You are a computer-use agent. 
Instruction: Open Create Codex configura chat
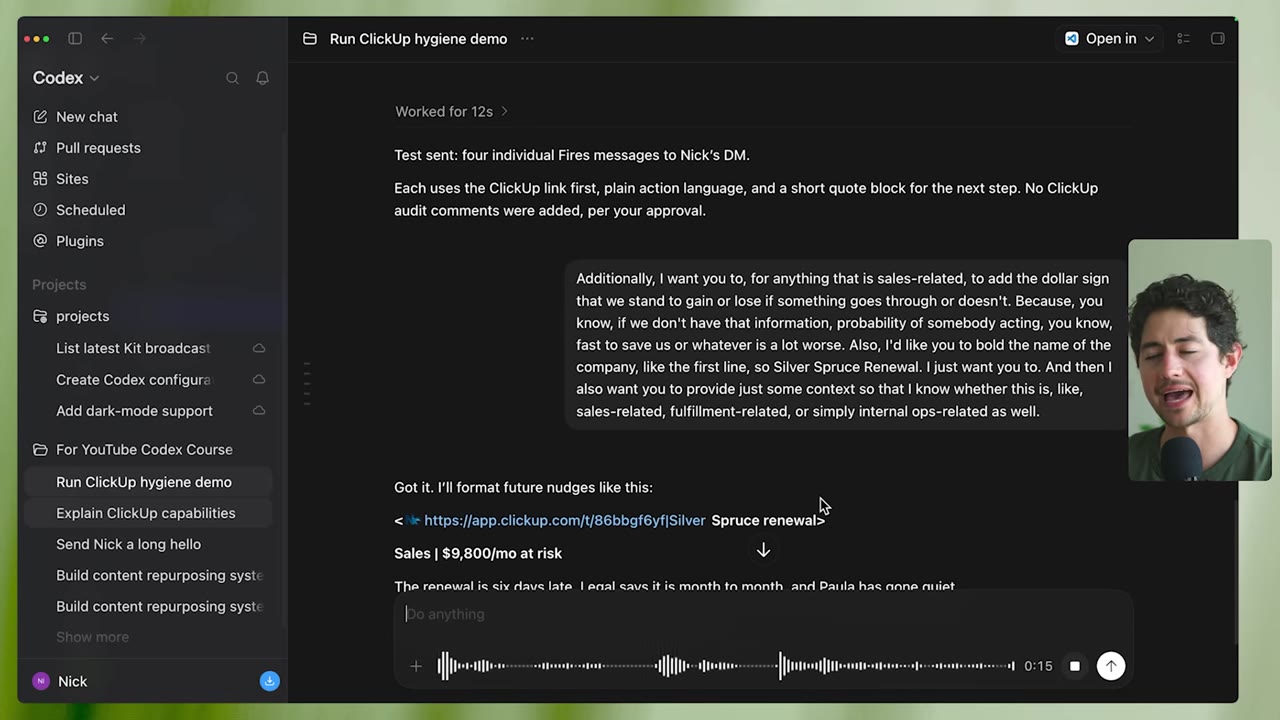(x=133, y=380)
